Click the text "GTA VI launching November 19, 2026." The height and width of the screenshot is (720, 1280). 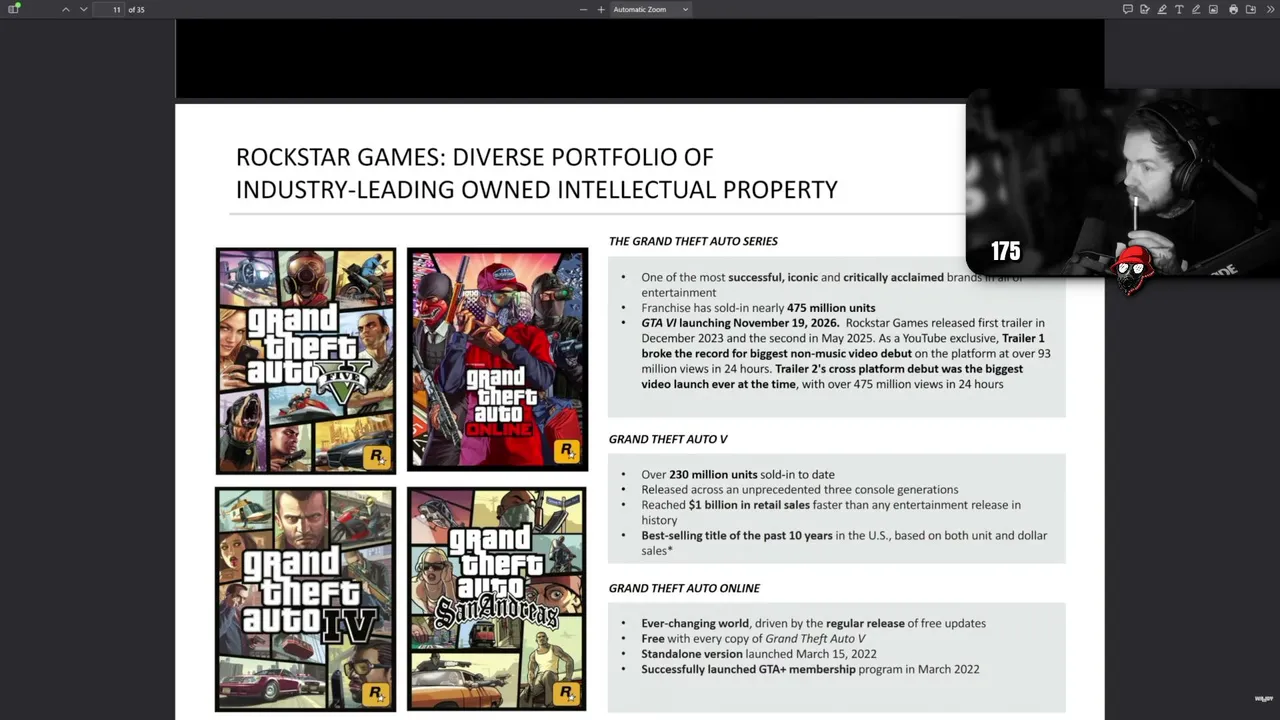click(741, 323)
